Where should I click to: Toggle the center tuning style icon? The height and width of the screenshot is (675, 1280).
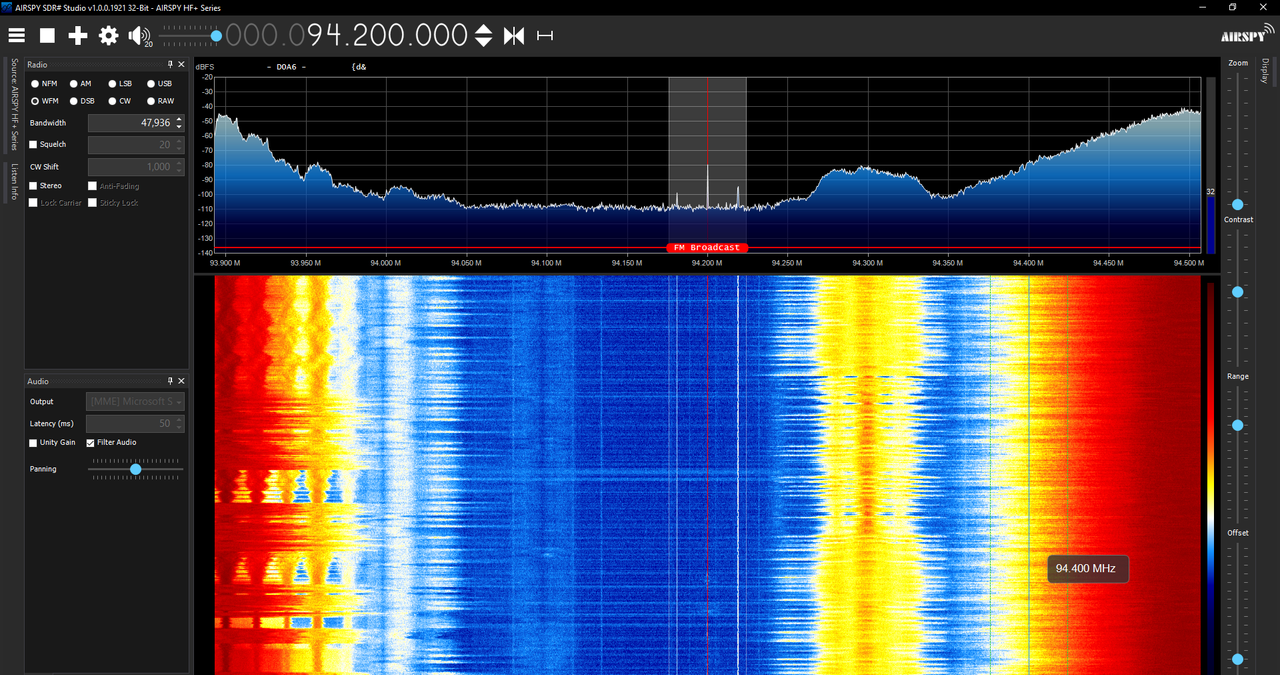514,36
